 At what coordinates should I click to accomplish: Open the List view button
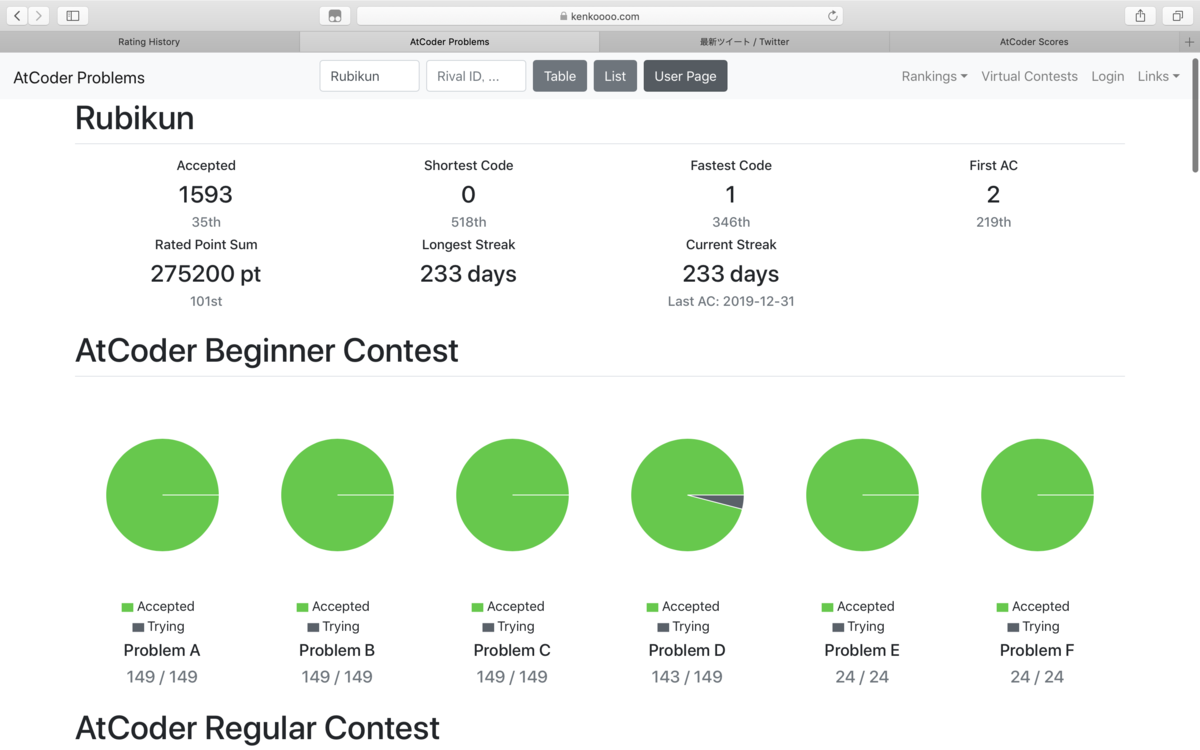coord(615,76)
